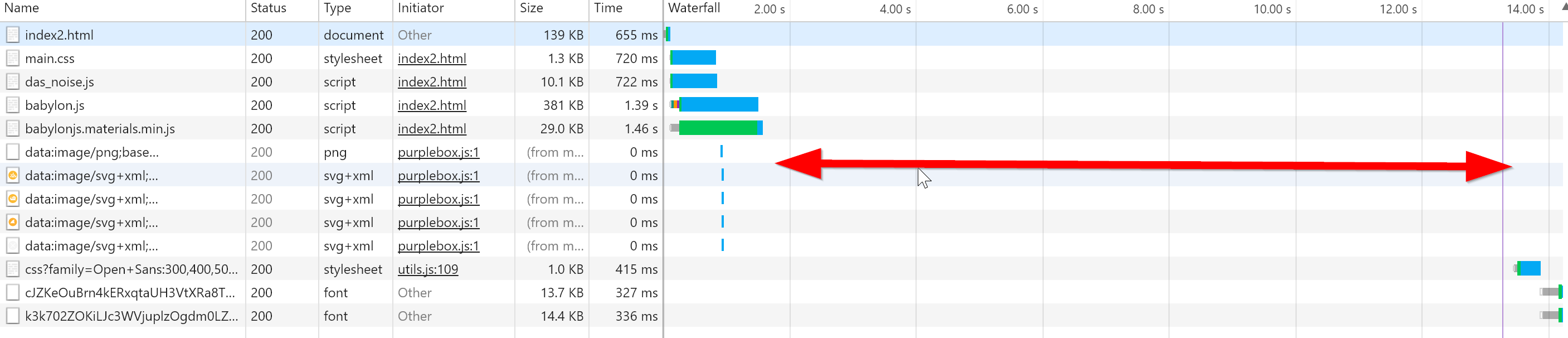Open purplebox.js:1 initiator link for the png row
Image resolution: width=1568 pixels, height=338 pixels.
[439, 152]
